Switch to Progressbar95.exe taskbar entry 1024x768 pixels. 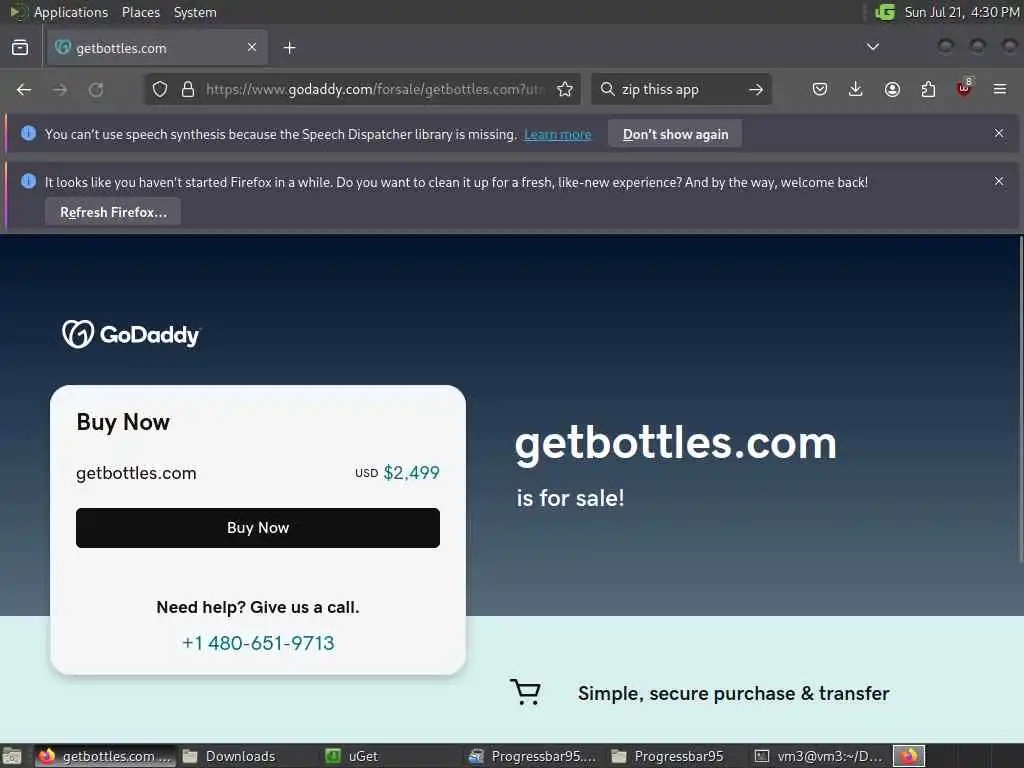tap(534, 756)
